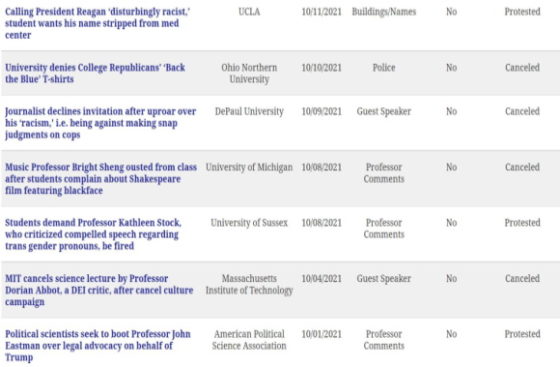Click the DePaul University cell
560x367 pixels.
click(249, 111)
